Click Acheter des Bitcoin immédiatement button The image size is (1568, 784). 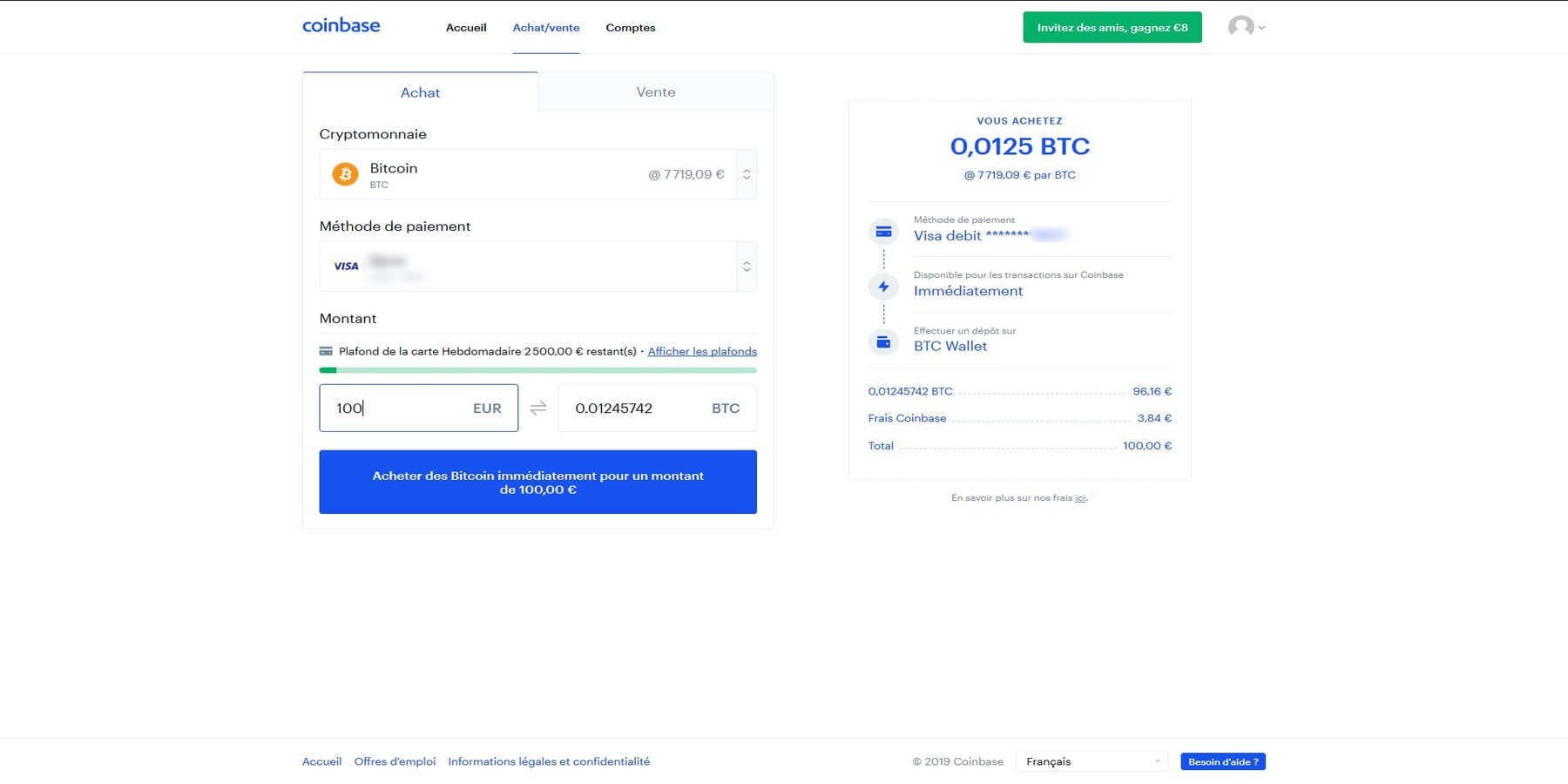537,482
